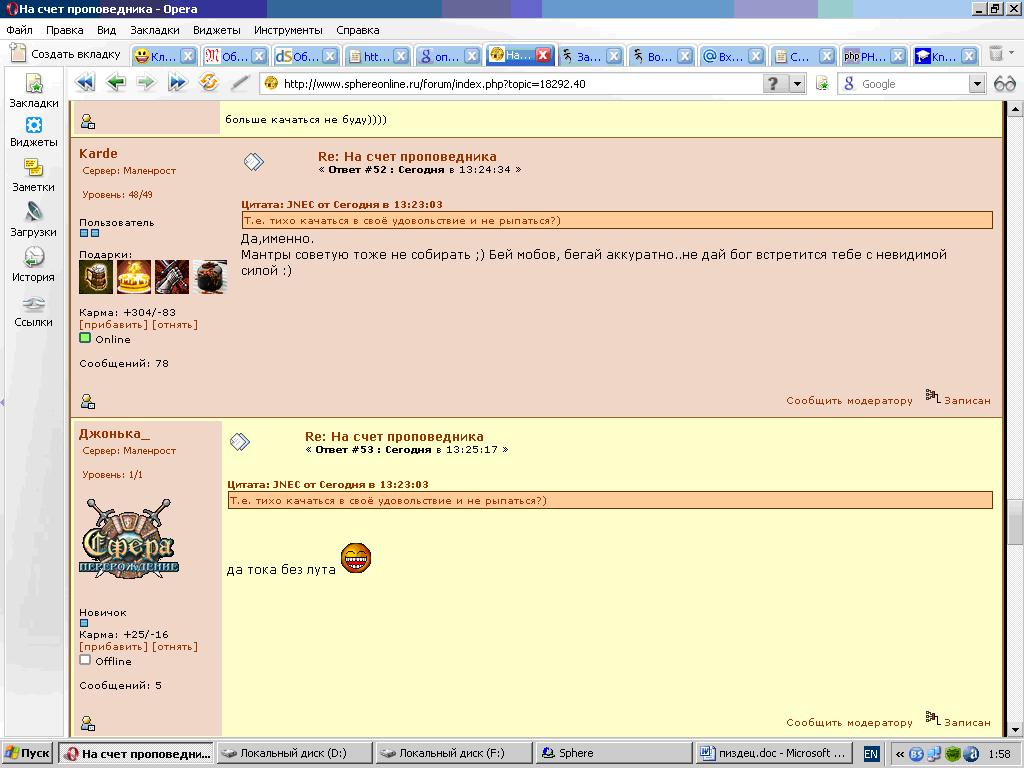
Task: Click the beer mug gift thumbnail in Karde's gifts
Action: coord(96,277)
